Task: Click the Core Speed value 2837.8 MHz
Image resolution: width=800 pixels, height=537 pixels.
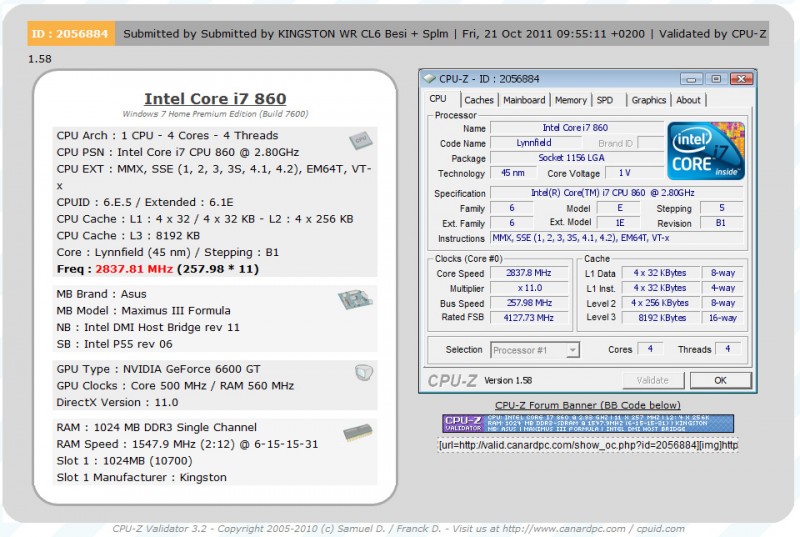Action: (x=529, y=273)
